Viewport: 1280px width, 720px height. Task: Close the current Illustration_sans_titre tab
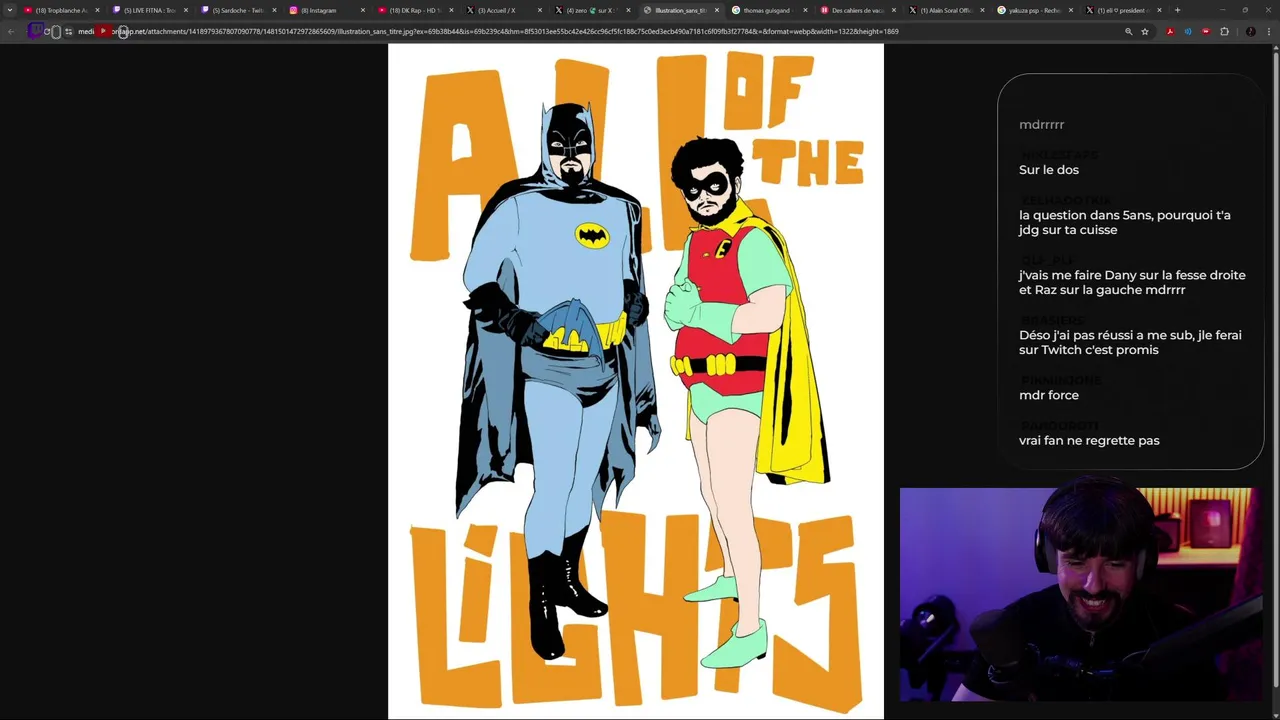716,10
